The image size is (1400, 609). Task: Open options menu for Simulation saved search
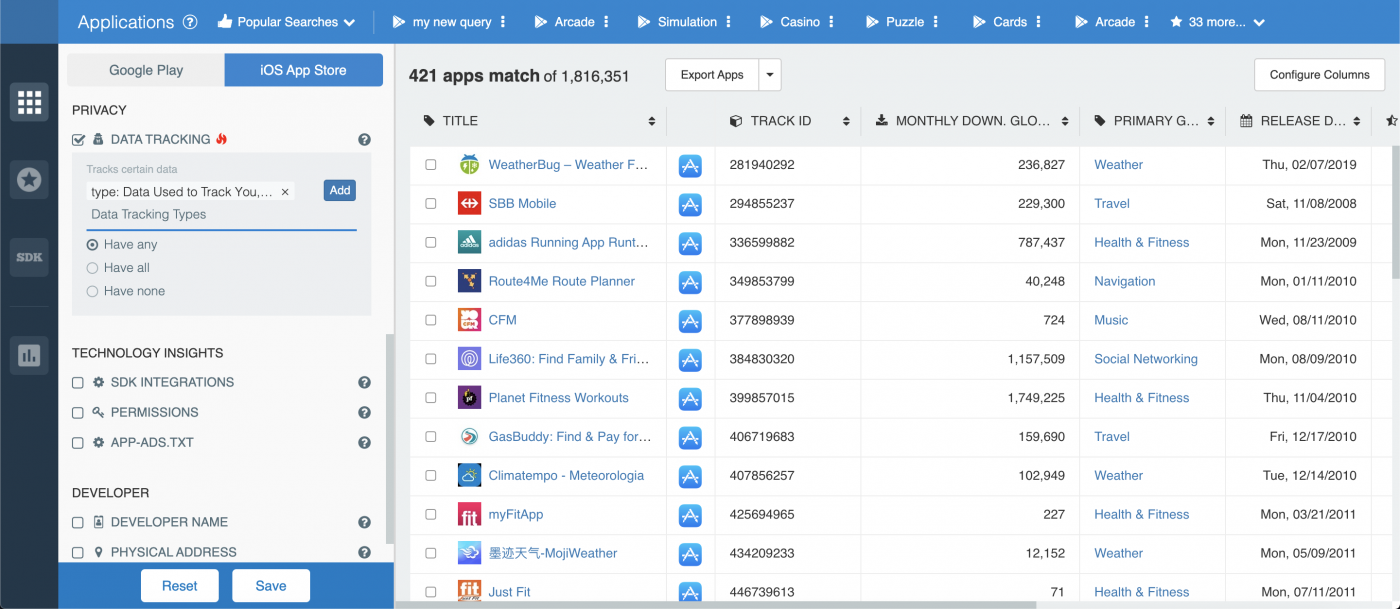pos(729,22)
